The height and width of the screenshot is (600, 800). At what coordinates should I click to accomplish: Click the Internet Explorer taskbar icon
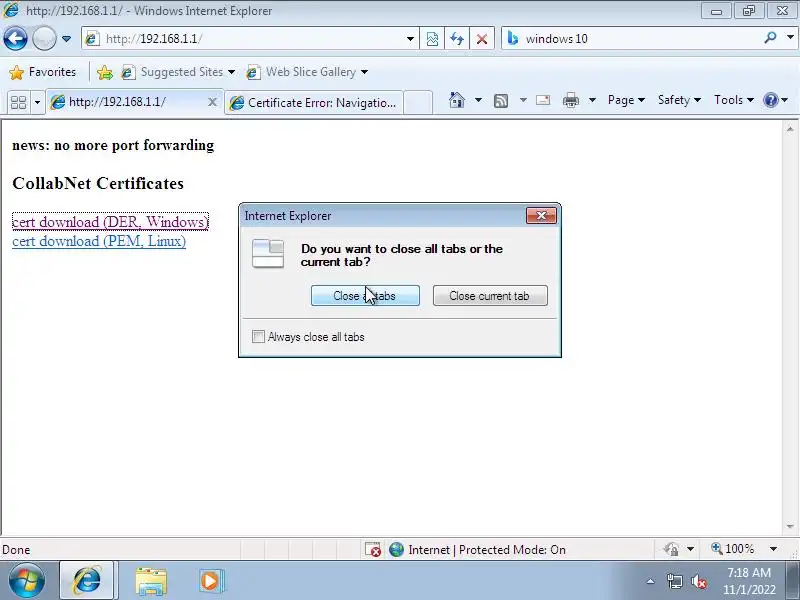coord(87,581)
